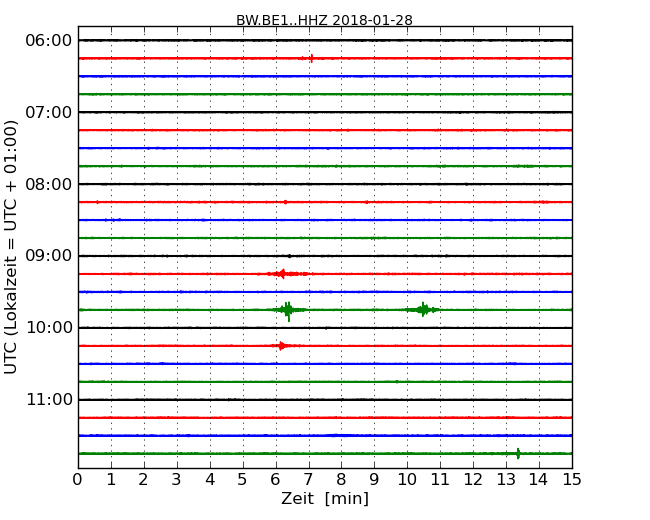The image size is (650, 520).
Task: Select the 10:00 time label
Action: 49,328
